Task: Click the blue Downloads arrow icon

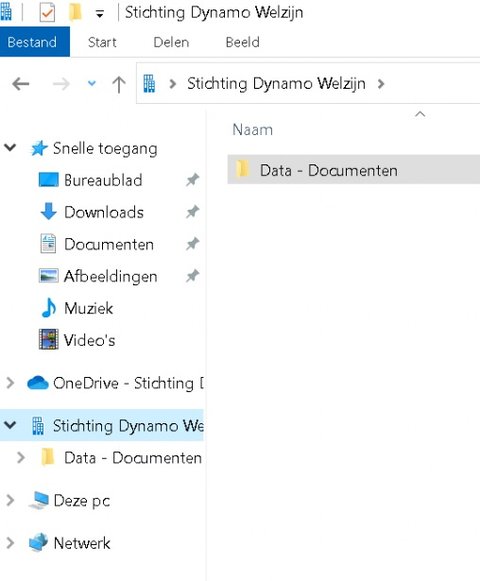Action: click(x=48, y=212)
